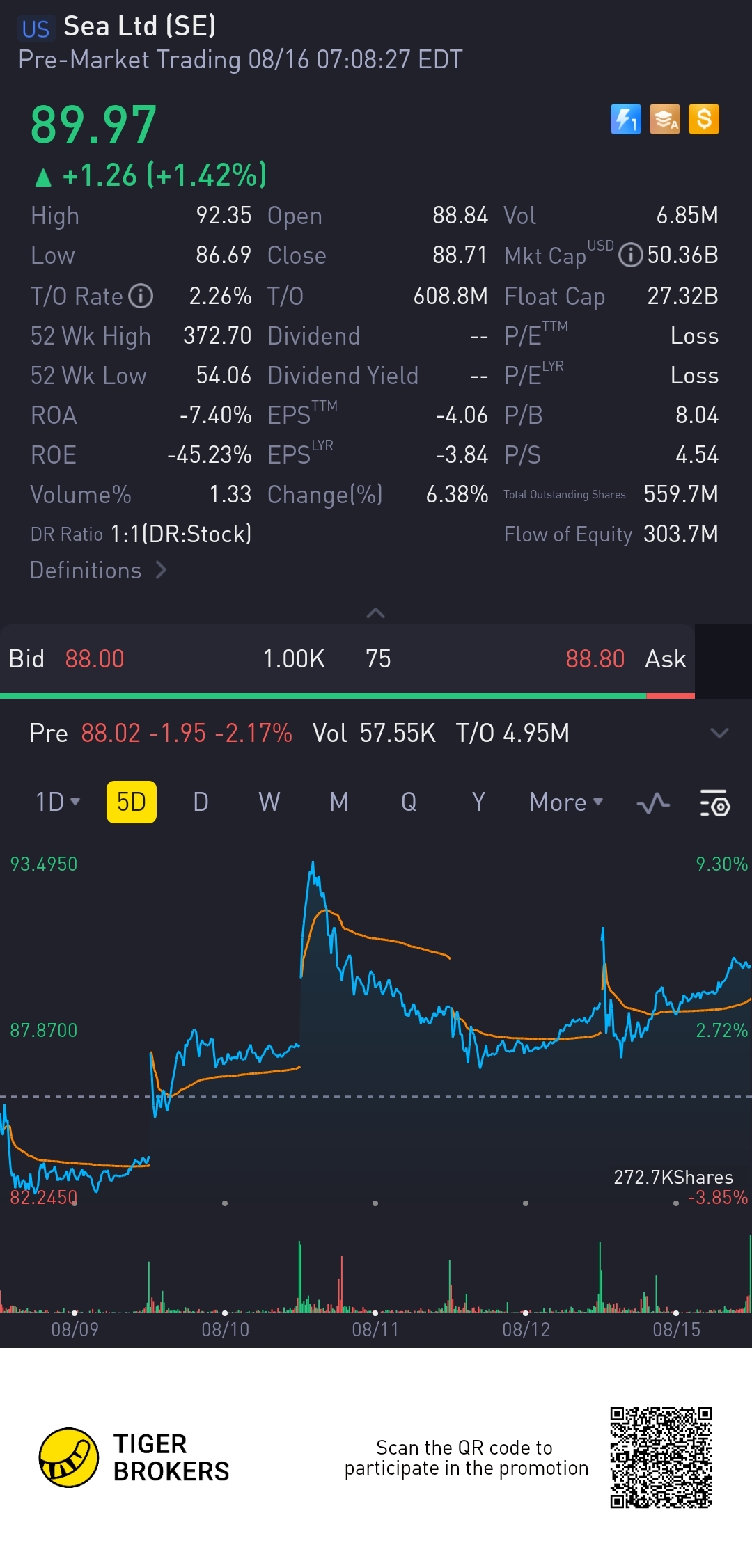Tap the Flow of Equity value 303.7M
This screenshot has width=752, height=1568.
(681, 534)
